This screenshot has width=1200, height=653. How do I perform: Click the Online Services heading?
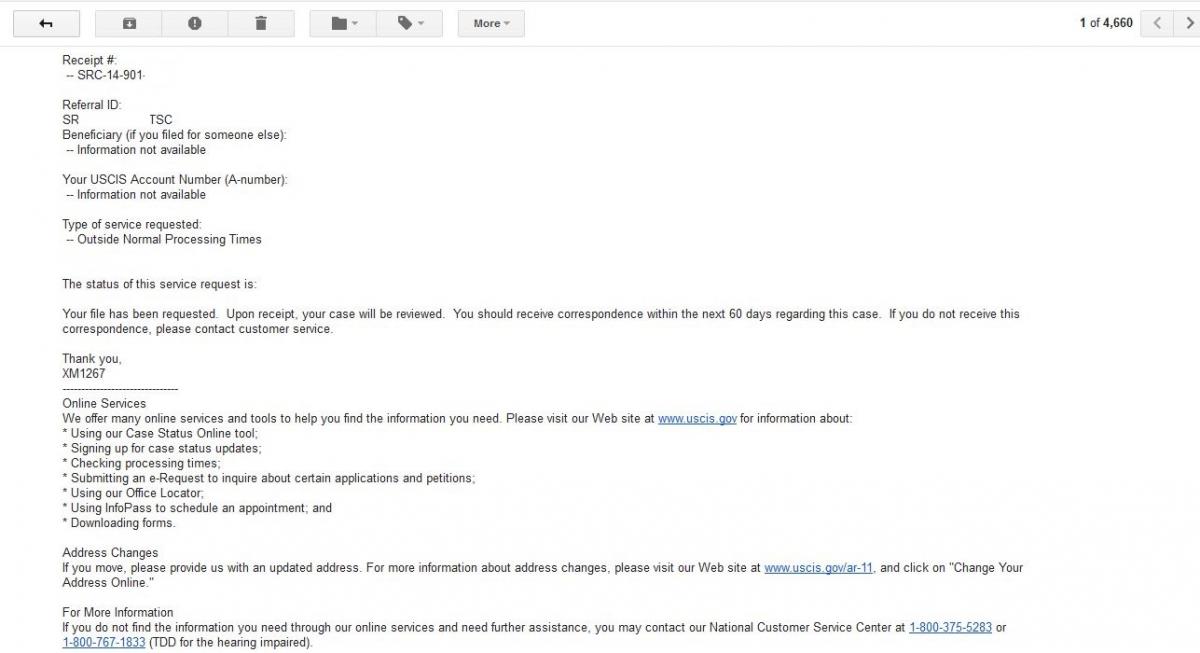pos(104,404)
